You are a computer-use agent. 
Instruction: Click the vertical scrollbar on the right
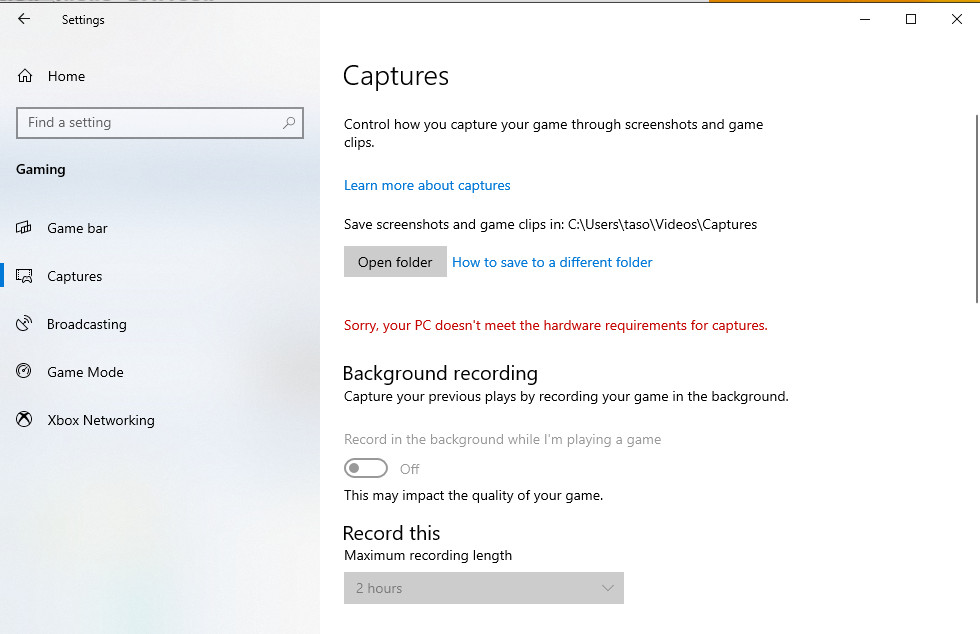click(976, 200)
